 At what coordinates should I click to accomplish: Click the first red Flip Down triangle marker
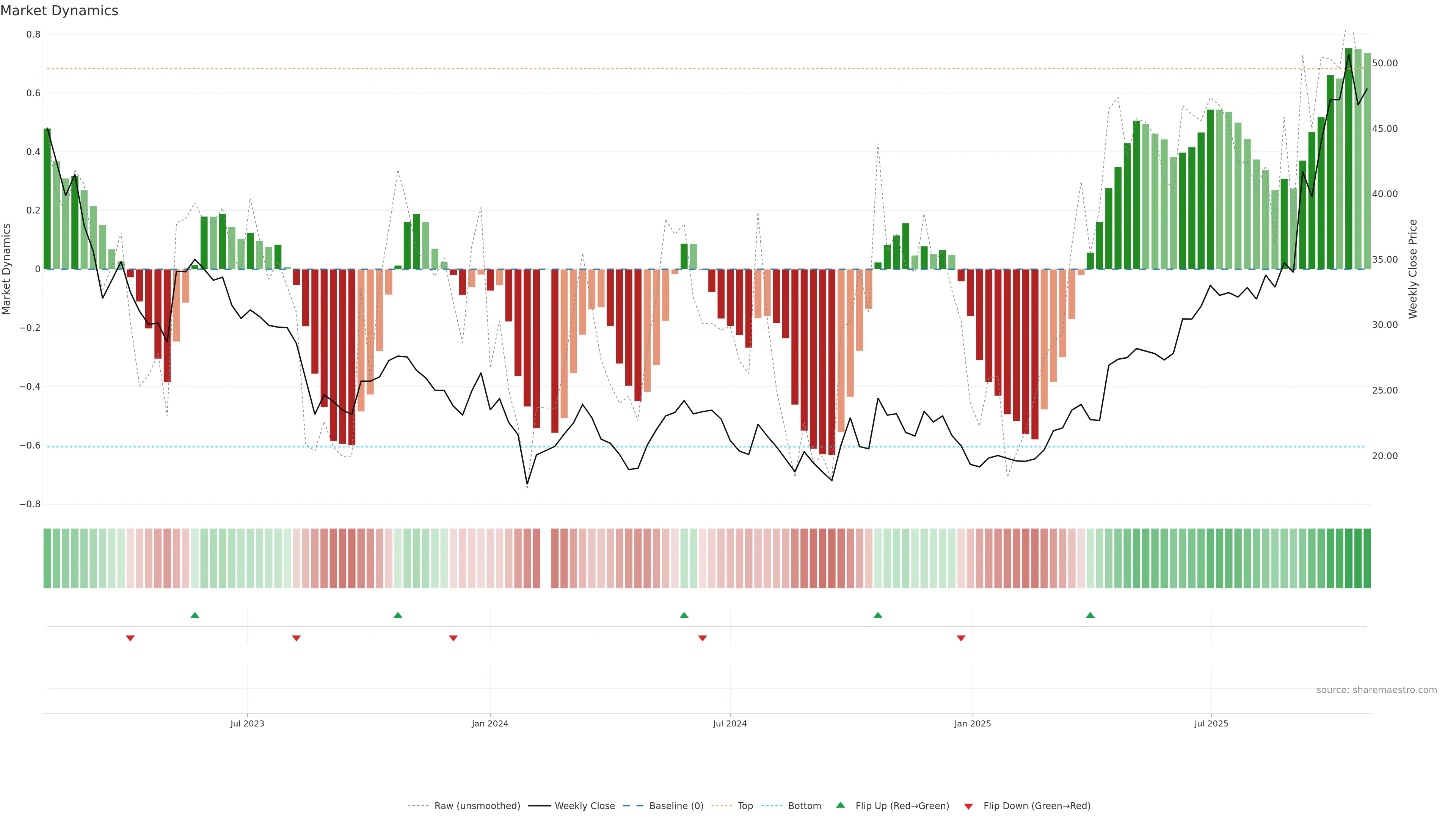click(x=130, y=638)
